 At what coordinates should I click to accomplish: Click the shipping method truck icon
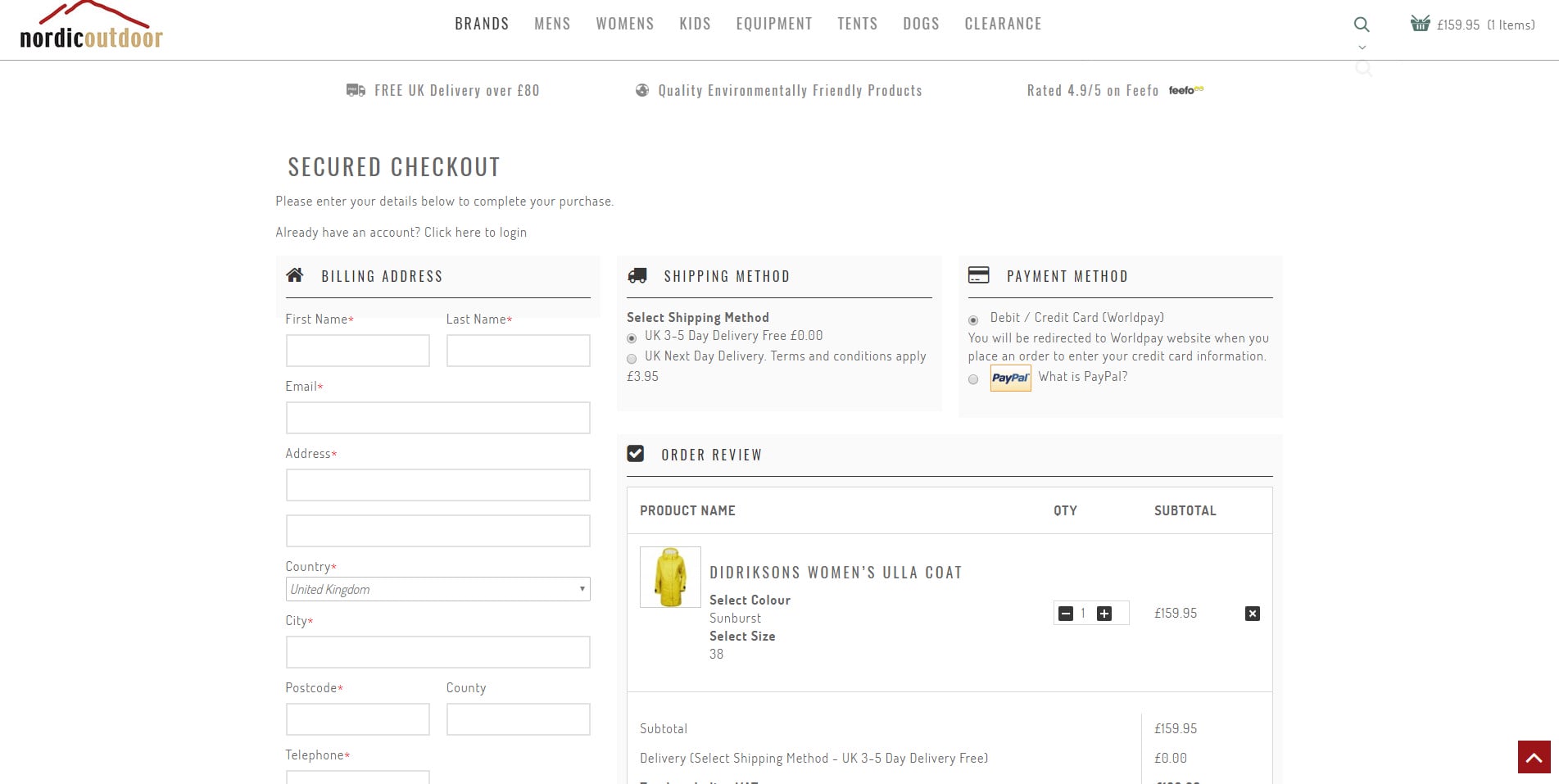point(637,275)
